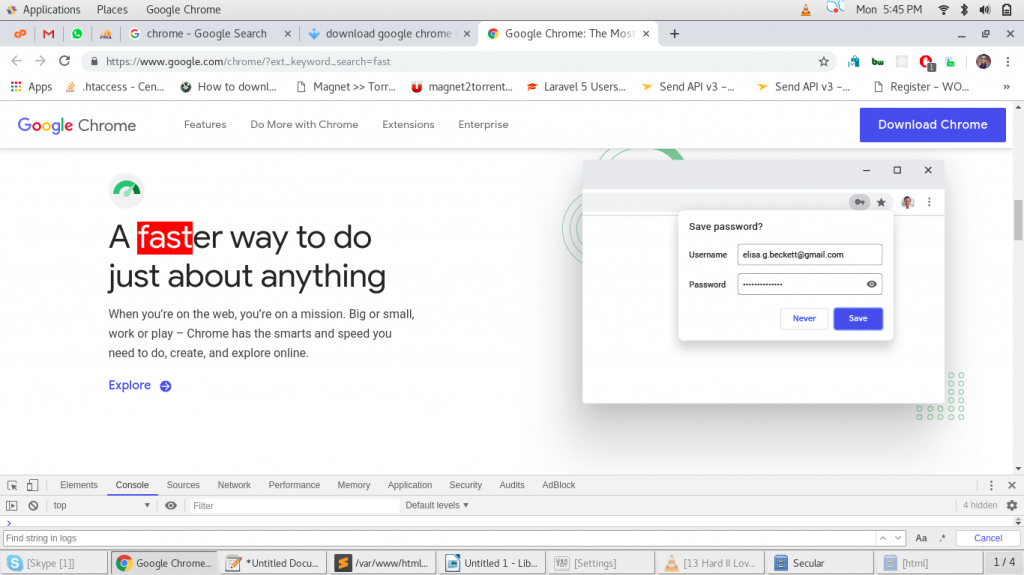1024x575 pixels.
Task: Show more bookmarks with the chevron
Action: (x=1006, y=86)
